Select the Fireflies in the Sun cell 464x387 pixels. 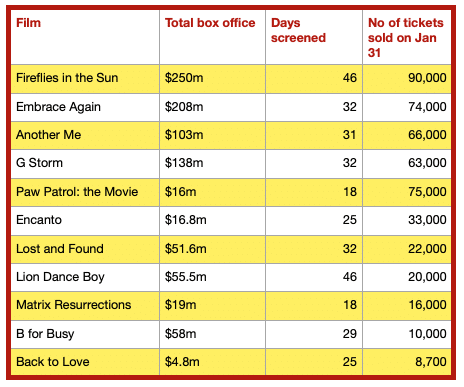click(67, 78)
